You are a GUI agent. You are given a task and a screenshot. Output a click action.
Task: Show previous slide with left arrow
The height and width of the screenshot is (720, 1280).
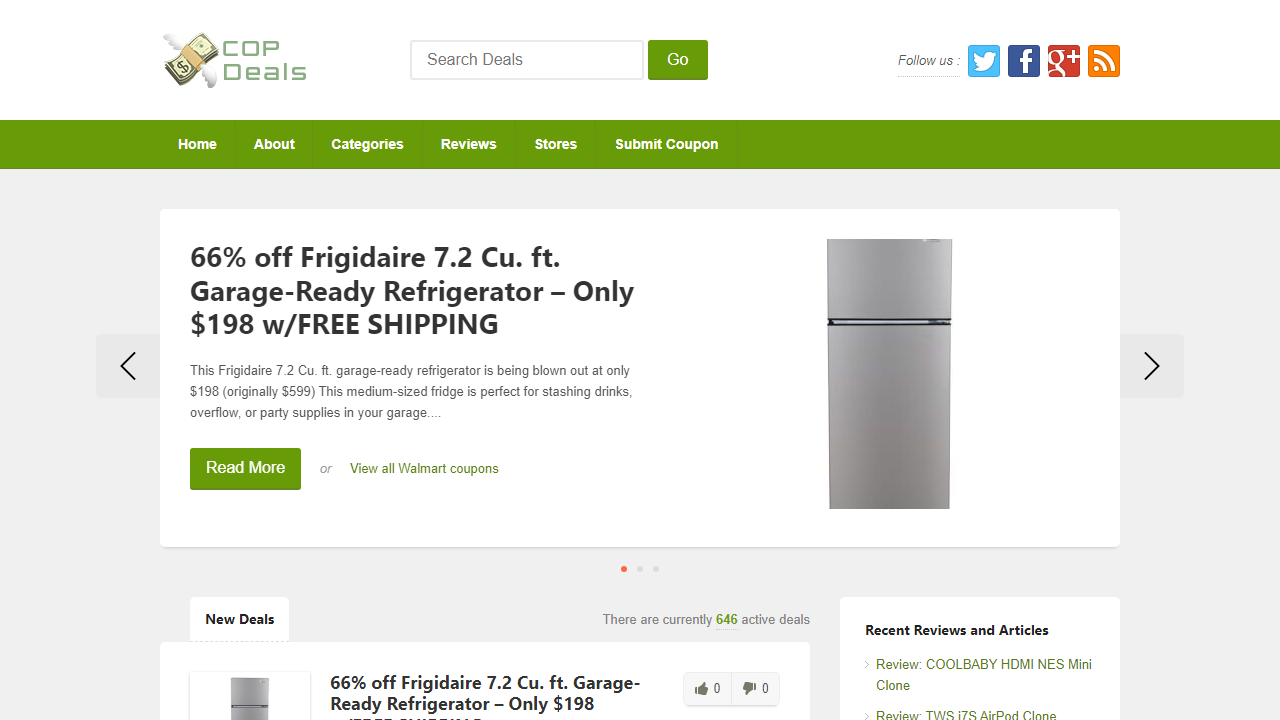(128, 366)
